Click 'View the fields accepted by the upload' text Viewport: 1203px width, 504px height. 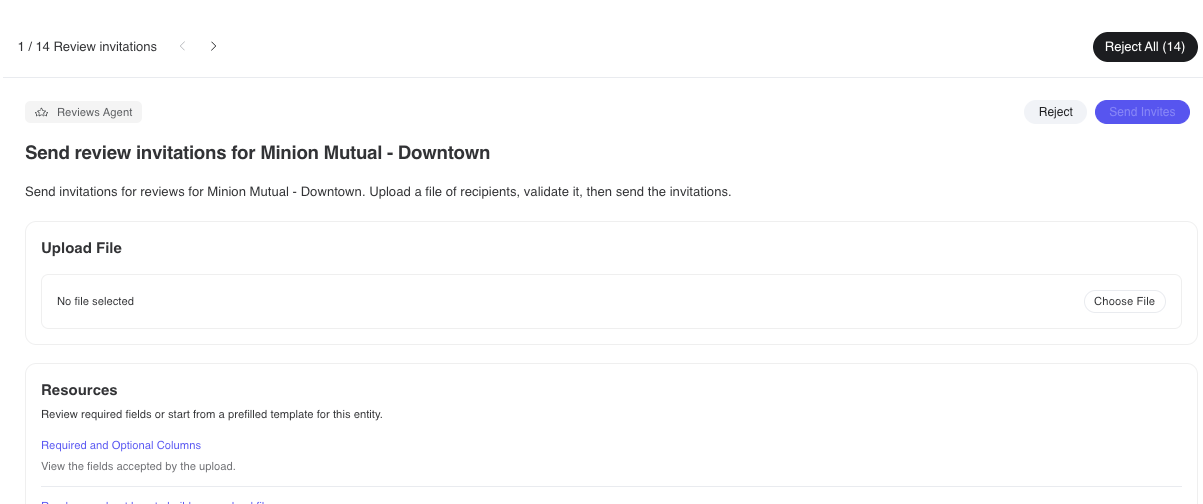(x=138, y=466)
